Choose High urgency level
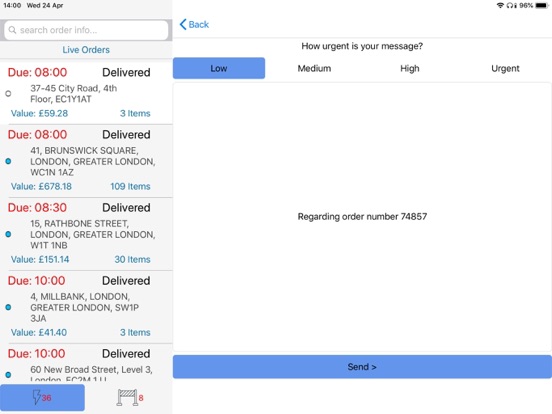 pos(410,68)
